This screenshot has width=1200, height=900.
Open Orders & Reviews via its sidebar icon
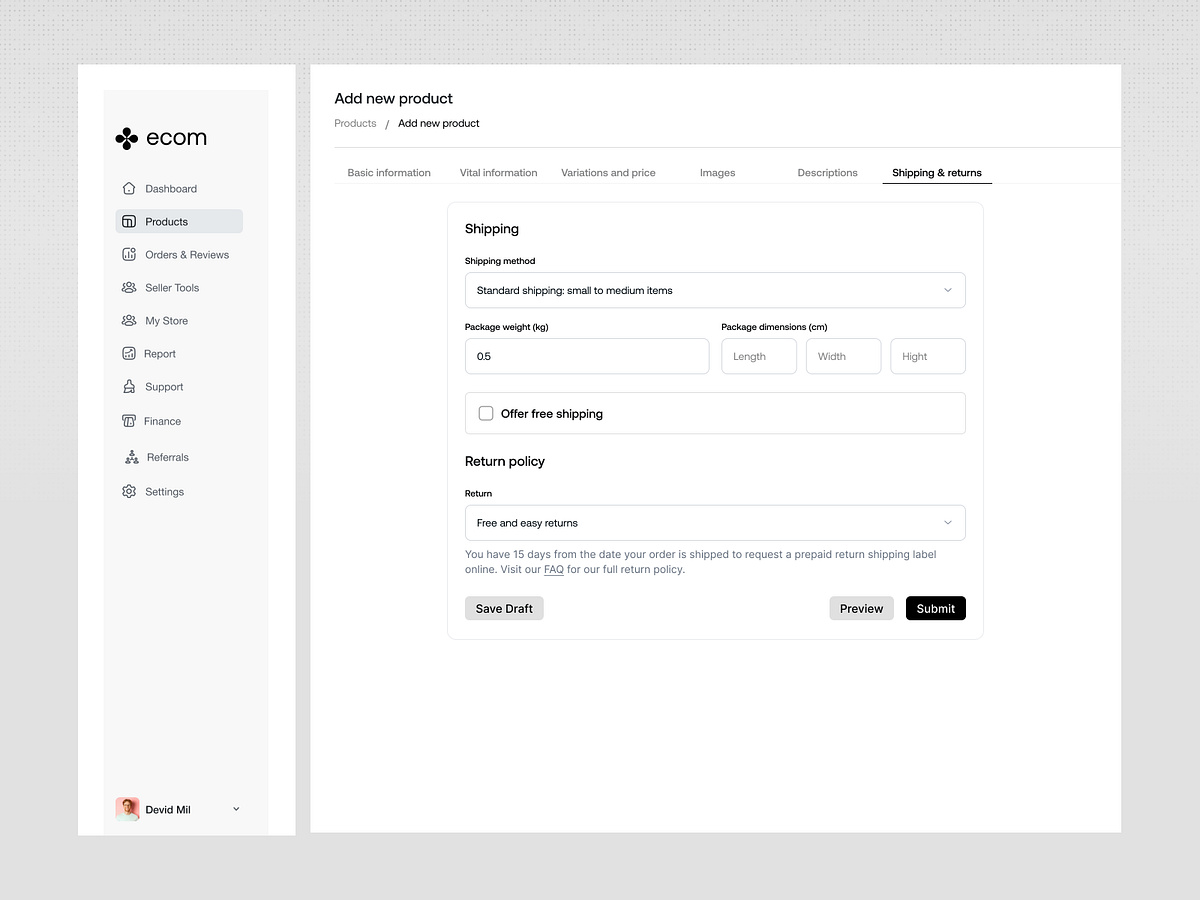[x=129, y=254]
